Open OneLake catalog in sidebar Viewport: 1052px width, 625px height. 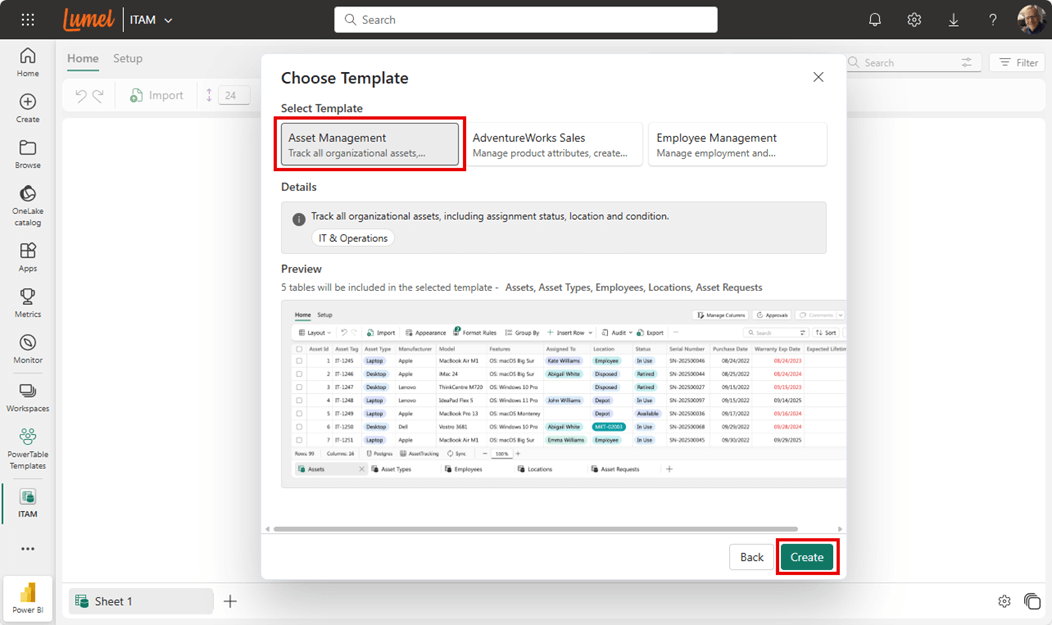pos(28,204)
